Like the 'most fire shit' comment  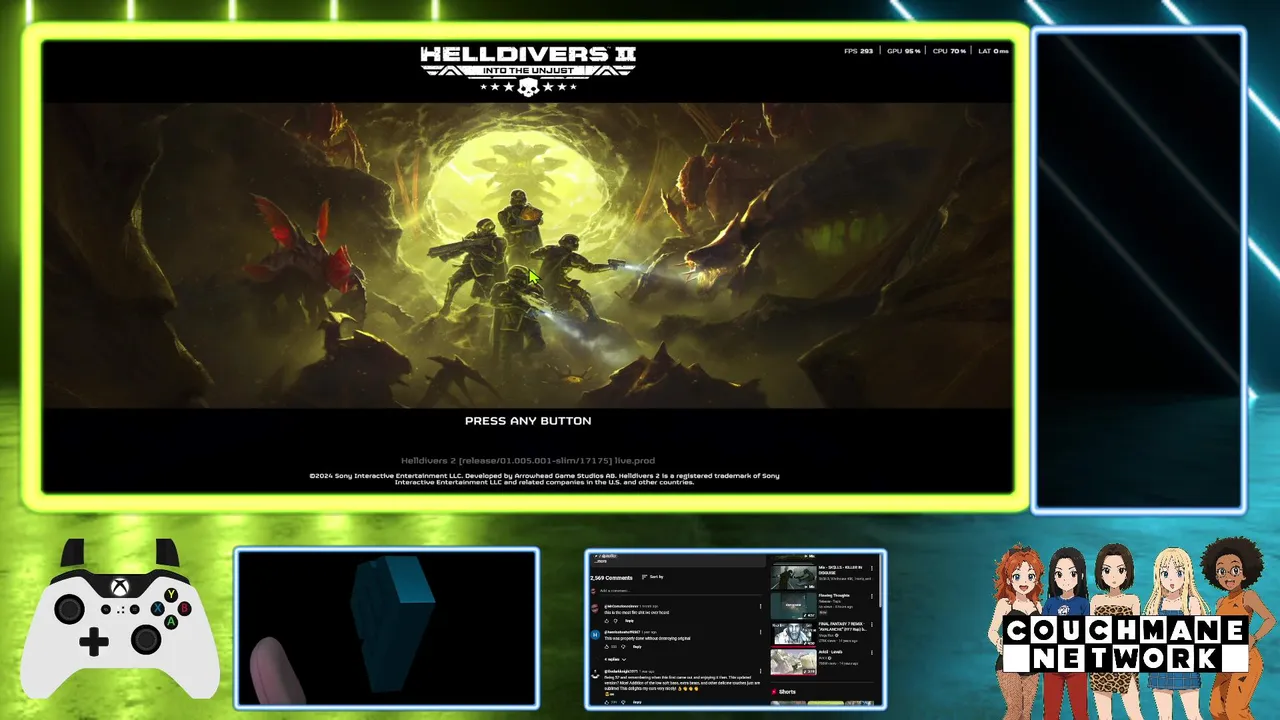pyautogui.click(x=607, y=621)
